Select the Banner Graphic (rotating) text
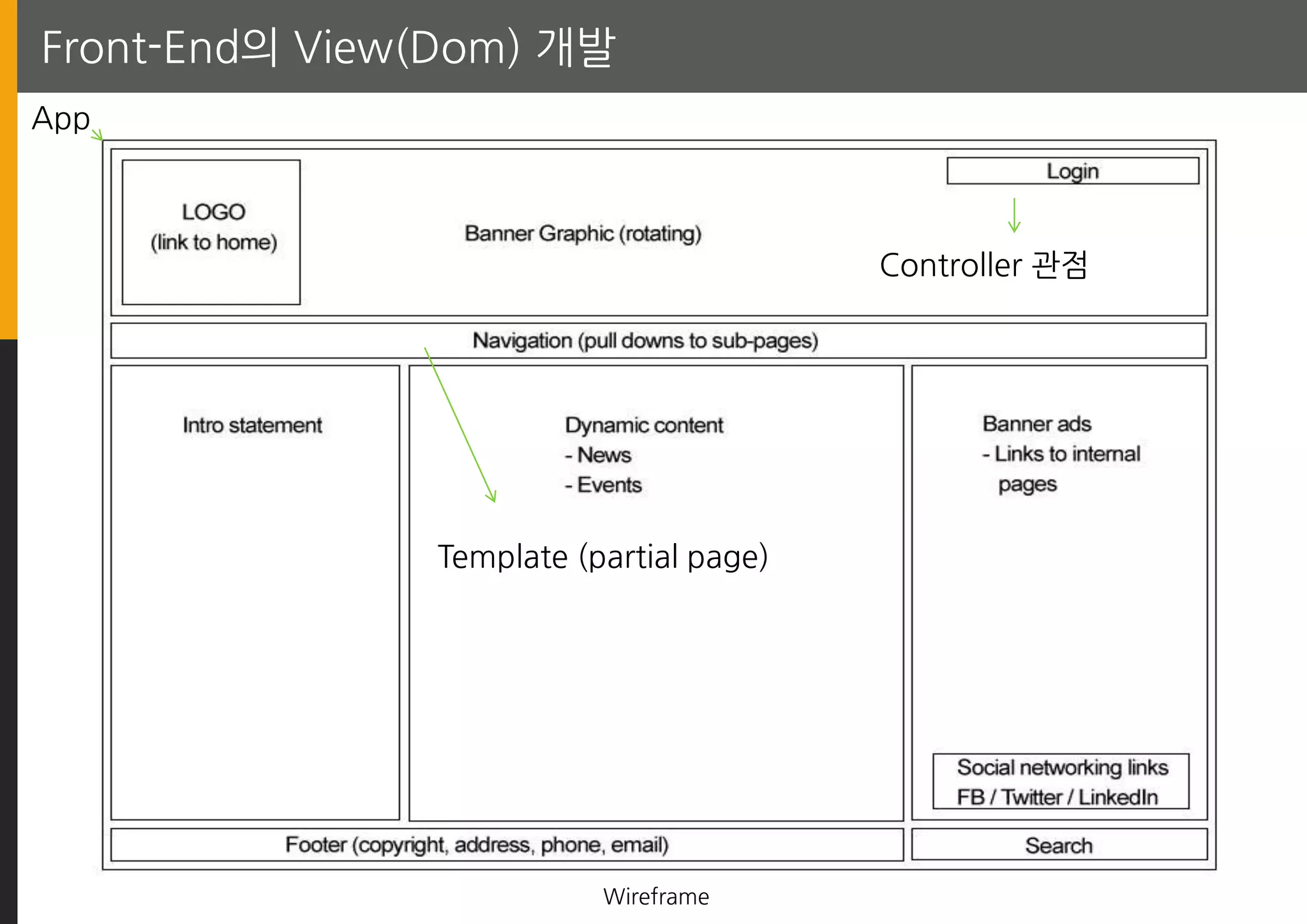Screen dimensions: 1307x924 point(583,234)
